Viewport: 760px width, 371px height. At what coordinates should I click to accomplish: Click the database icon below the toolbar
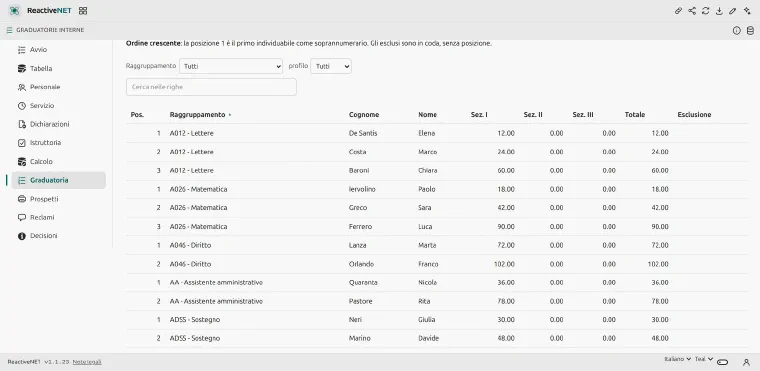(x=750, y=31)
